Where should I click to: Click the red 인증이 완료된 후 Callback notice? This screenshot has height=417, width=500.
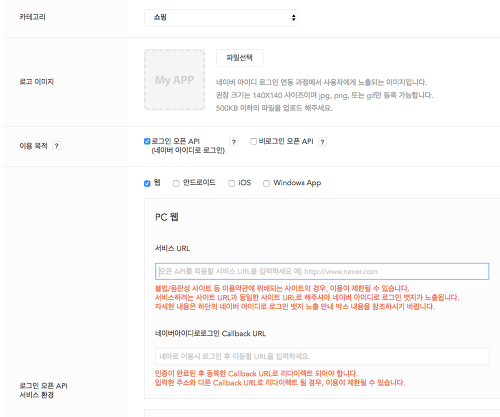pos(256,373)
